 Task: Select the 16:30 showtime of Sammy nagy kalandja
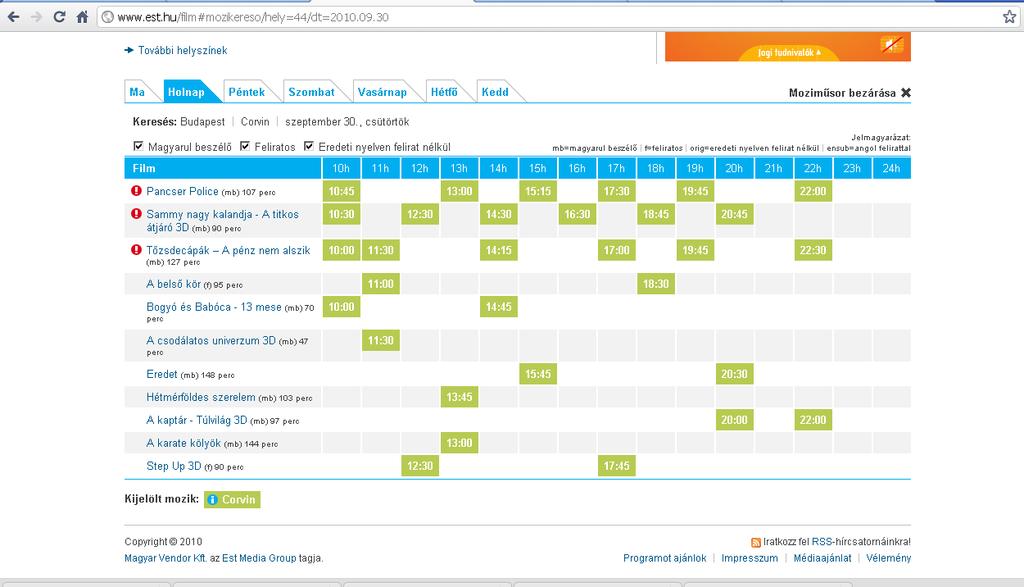(577, 214)
